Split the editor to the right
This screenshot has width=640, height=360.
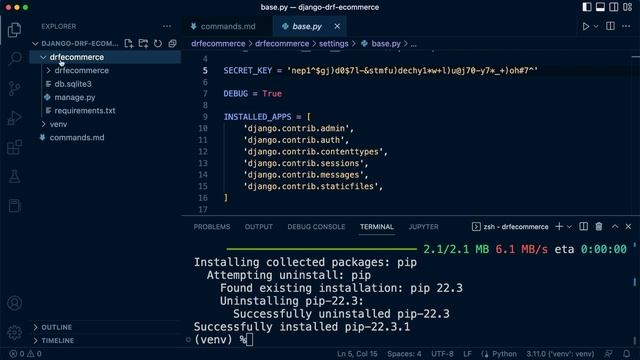610,26
